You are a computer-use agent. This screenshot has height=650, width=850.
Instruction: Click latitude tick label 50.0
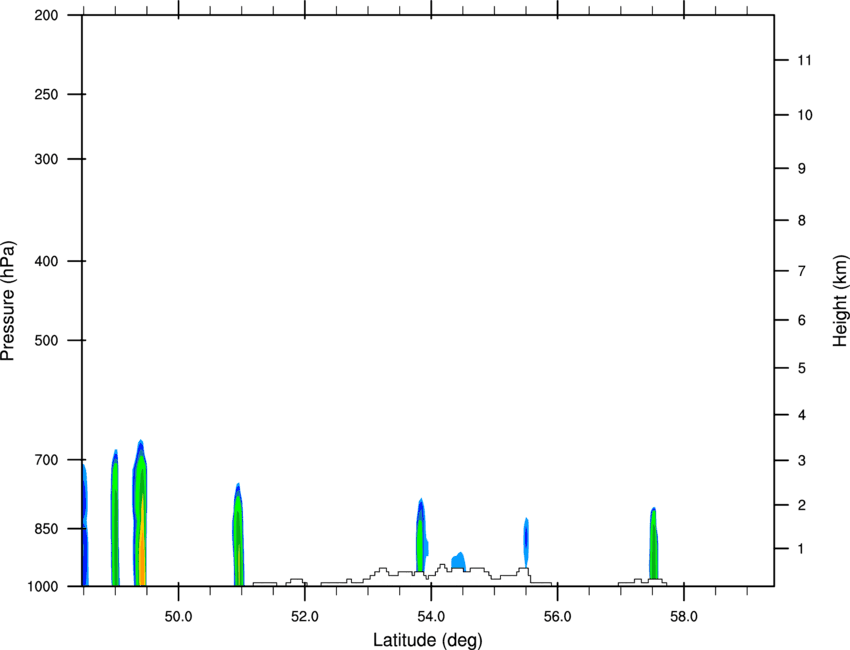point(178,617)
